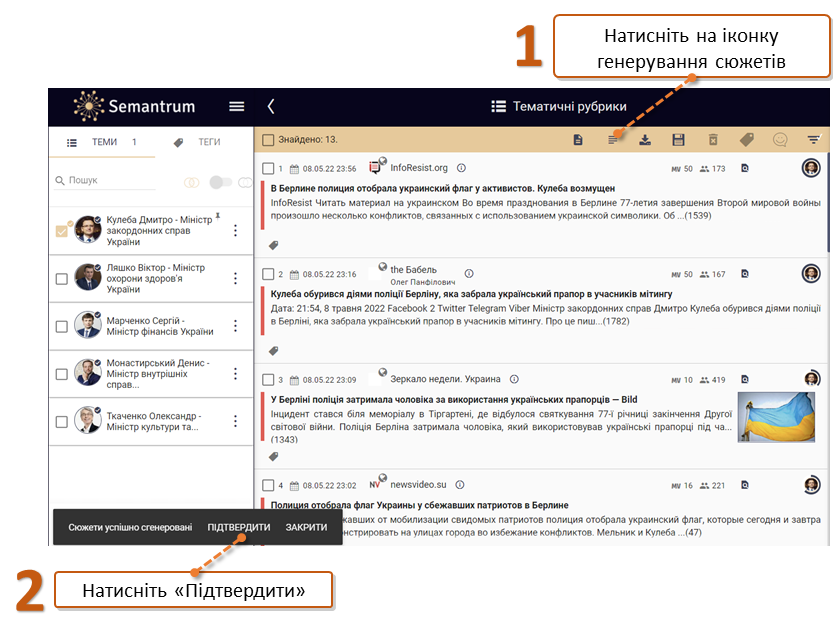833x621 pixels.
Task: Open the document preview icon in the Бабель row
Action: 745,274
